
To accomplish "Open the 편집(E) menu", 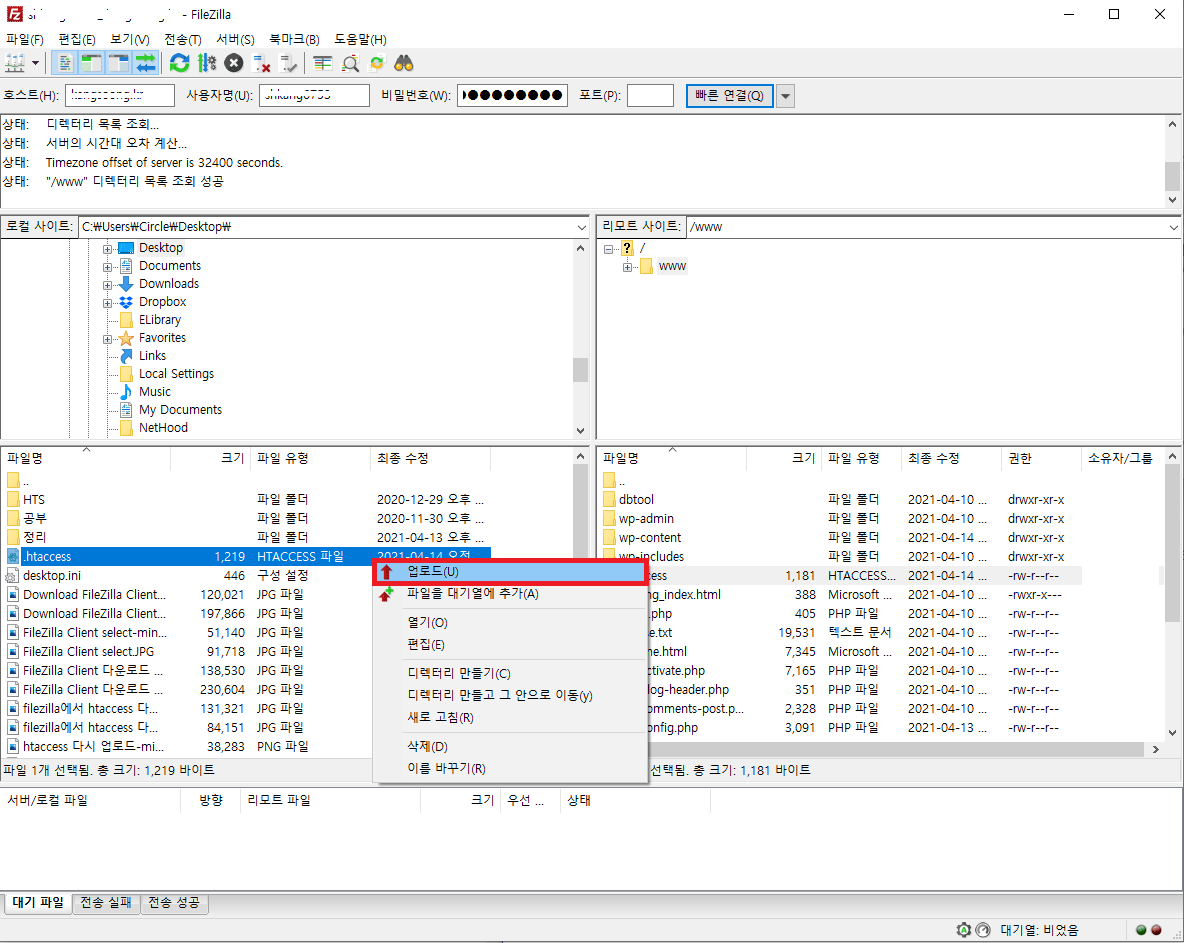I will (77, 39).
